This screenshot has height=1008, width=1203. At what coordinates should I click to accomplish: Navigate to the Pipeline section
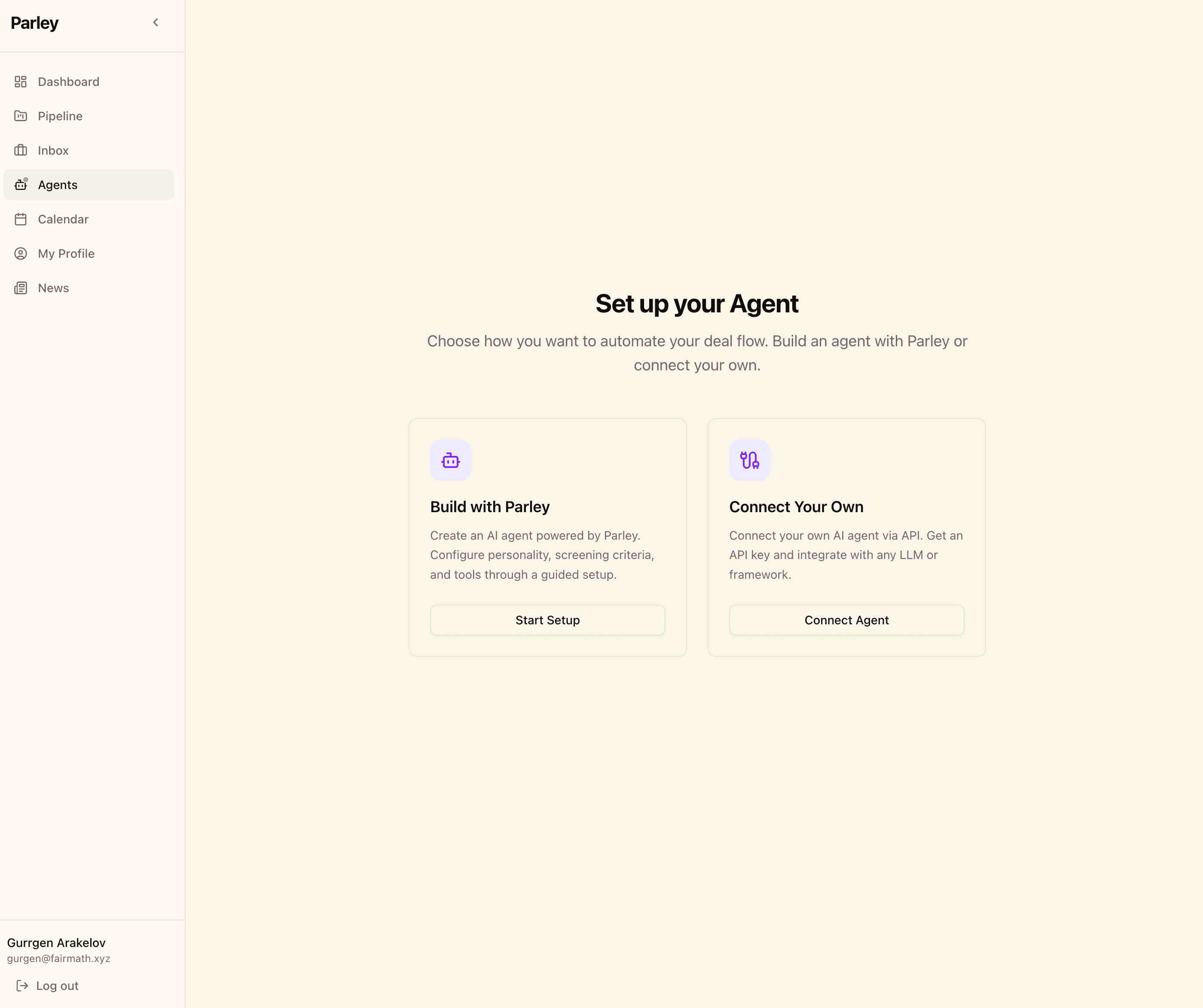[x=60, y=116]
